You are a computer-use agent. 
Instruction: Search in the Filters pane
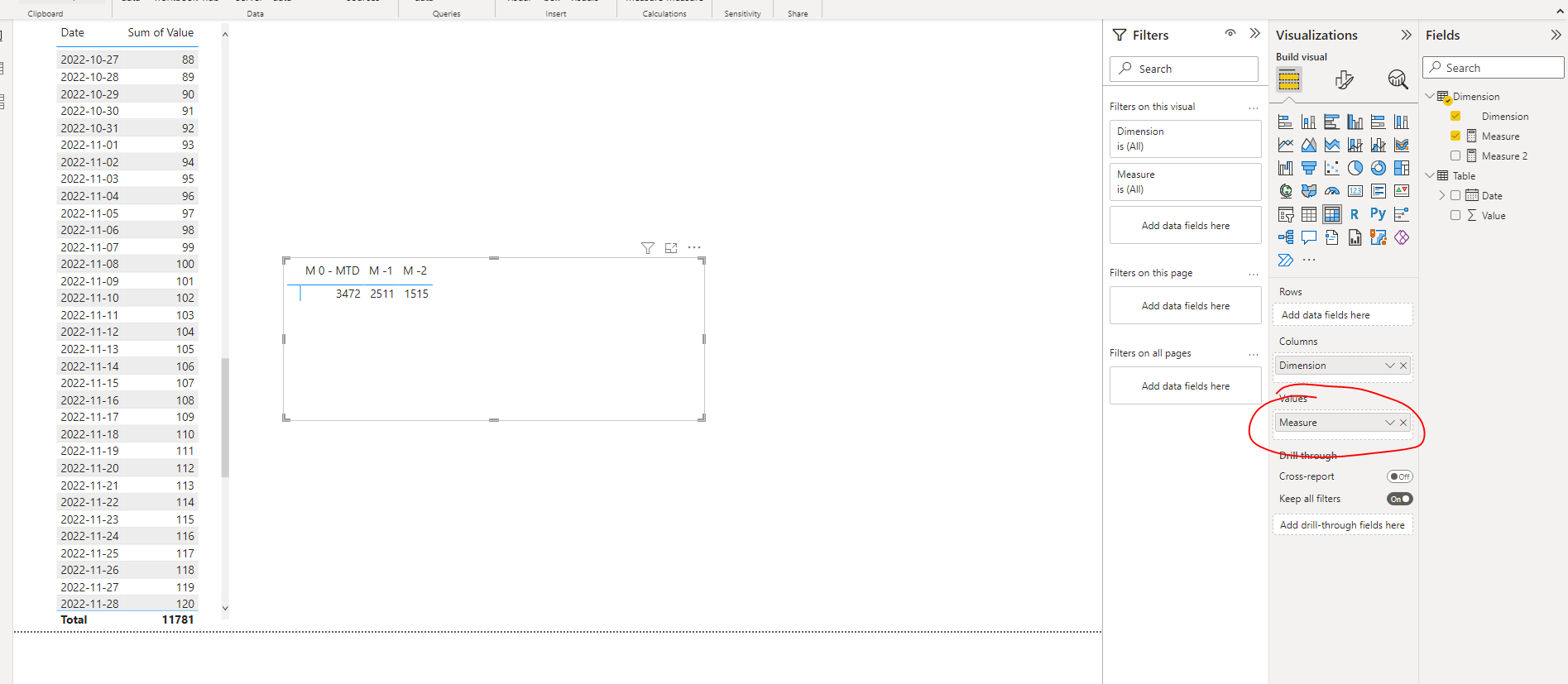click(1184, 69)
